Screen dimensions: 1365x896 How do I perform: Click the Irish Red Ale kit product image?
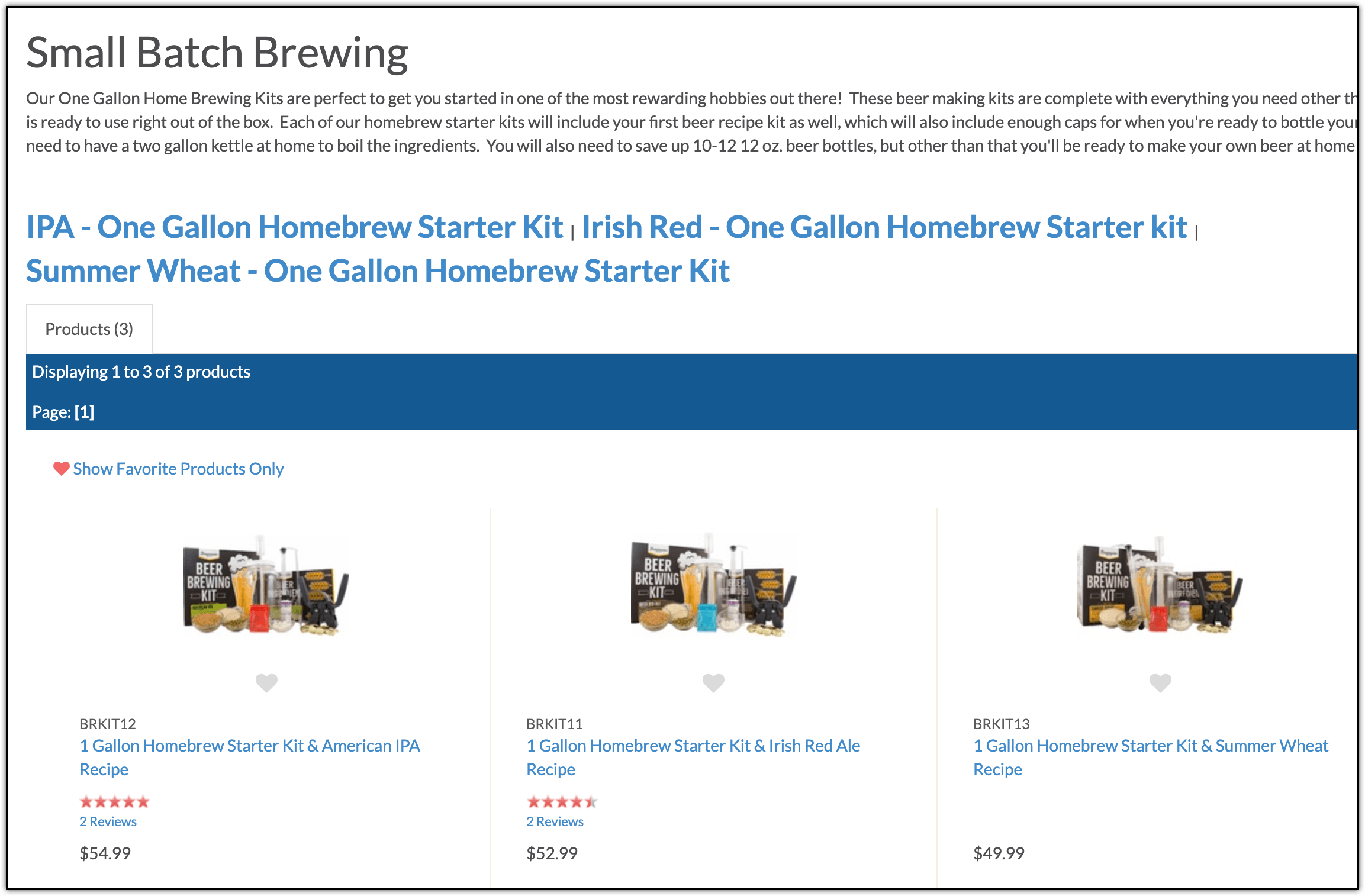(713, 585)
